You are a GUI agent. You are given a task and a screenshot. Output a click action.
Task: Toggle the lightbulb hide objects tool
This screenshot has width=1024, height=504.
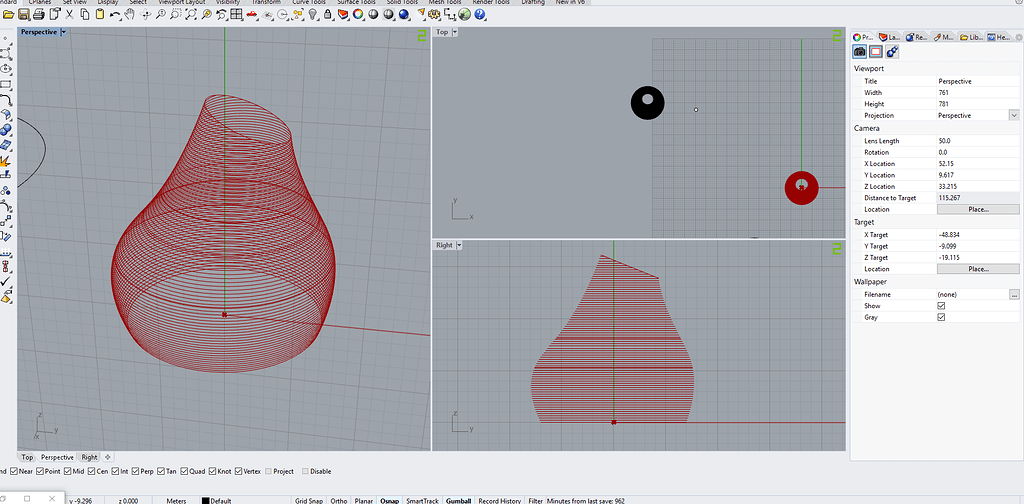click(x=313, y=14)
